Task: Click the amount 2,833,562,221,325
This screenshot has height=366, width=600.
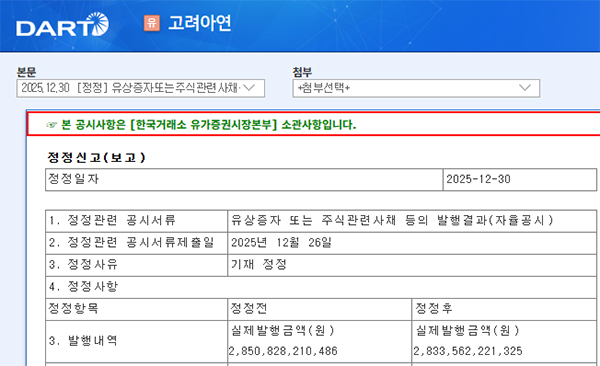Action: [468, 351]
